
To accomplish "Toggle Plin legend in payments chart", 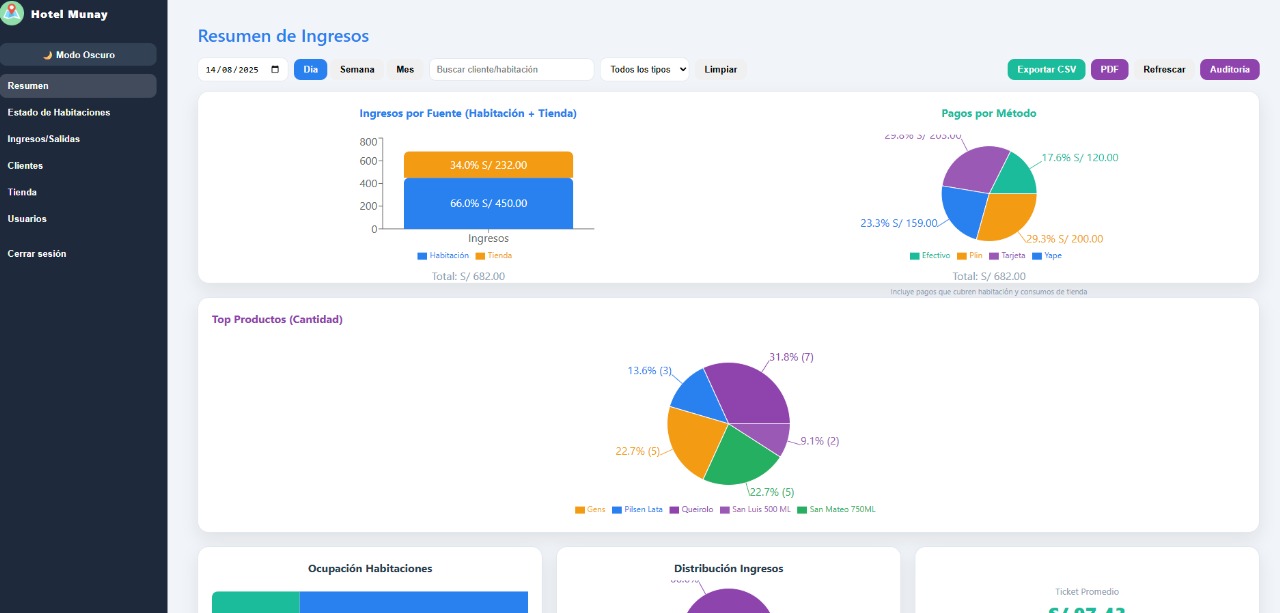I will (970, 256).
